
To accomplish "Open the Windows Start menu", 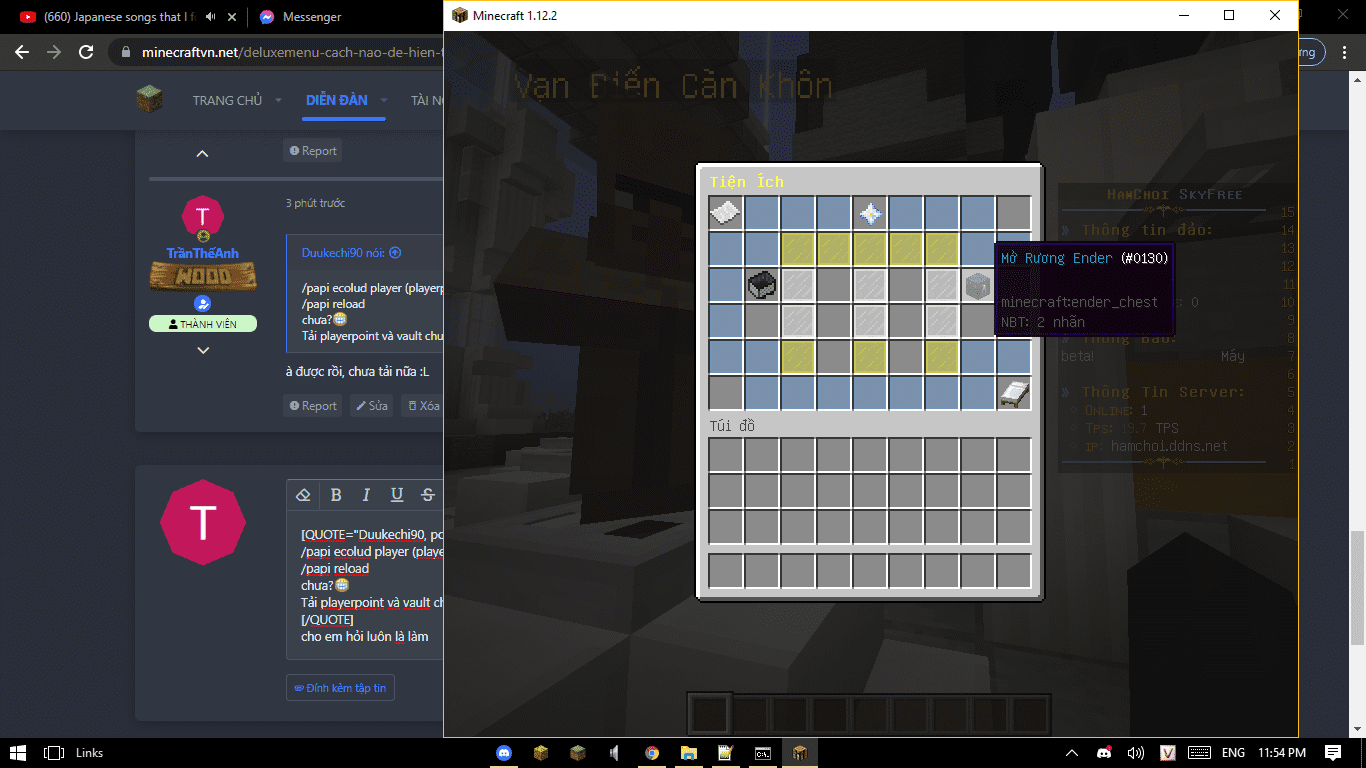I will coord(18,753).
